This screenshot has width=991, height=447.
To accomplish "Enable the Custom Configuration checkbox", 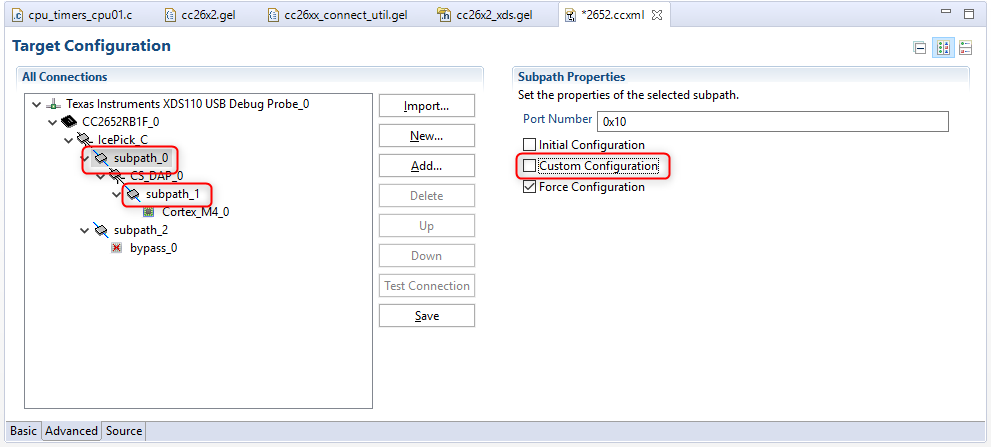I will pyautogui.click(x=529, y=166).
